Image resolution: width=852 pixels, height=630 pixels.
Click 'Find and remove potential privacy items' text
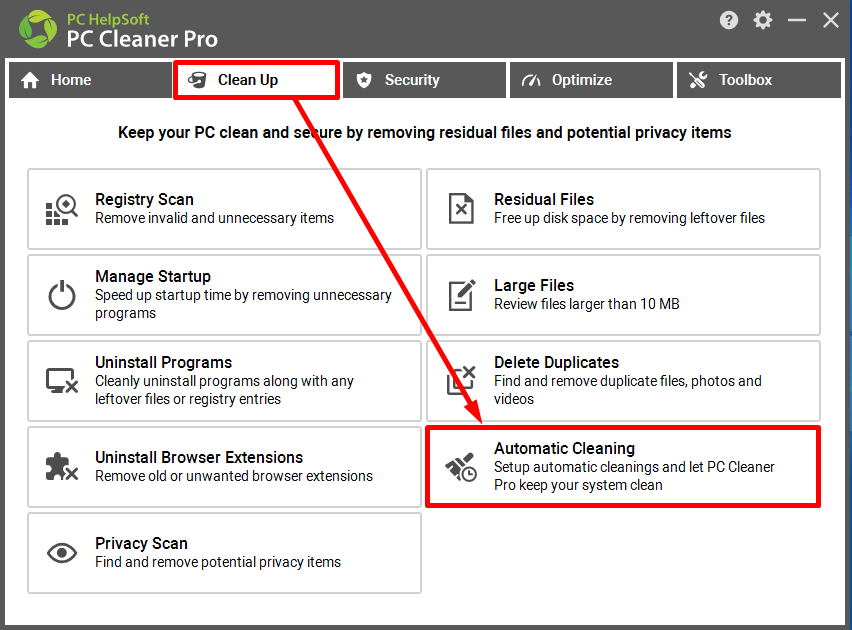click(x=218, y=562)
